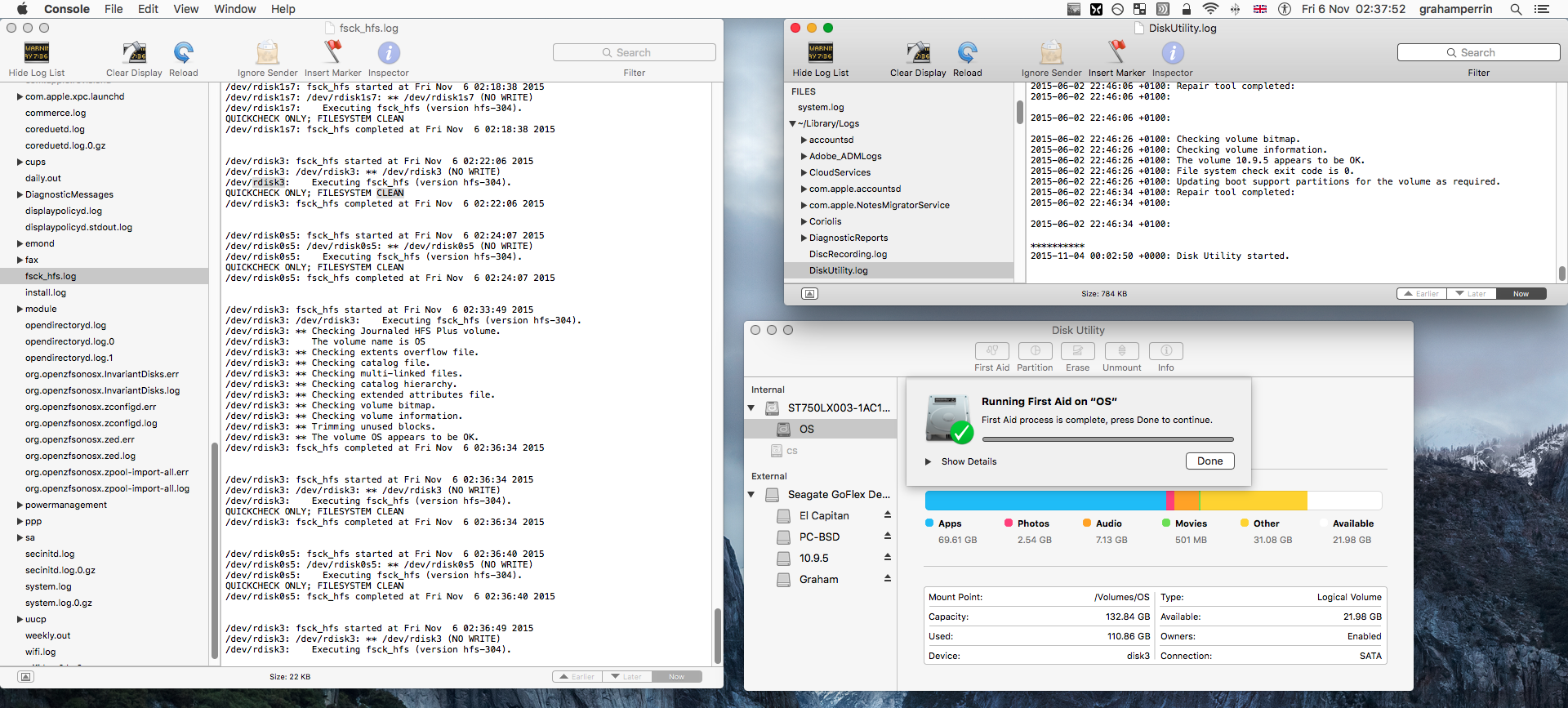Eject the PC-BSD volume

tap(887, 536)
